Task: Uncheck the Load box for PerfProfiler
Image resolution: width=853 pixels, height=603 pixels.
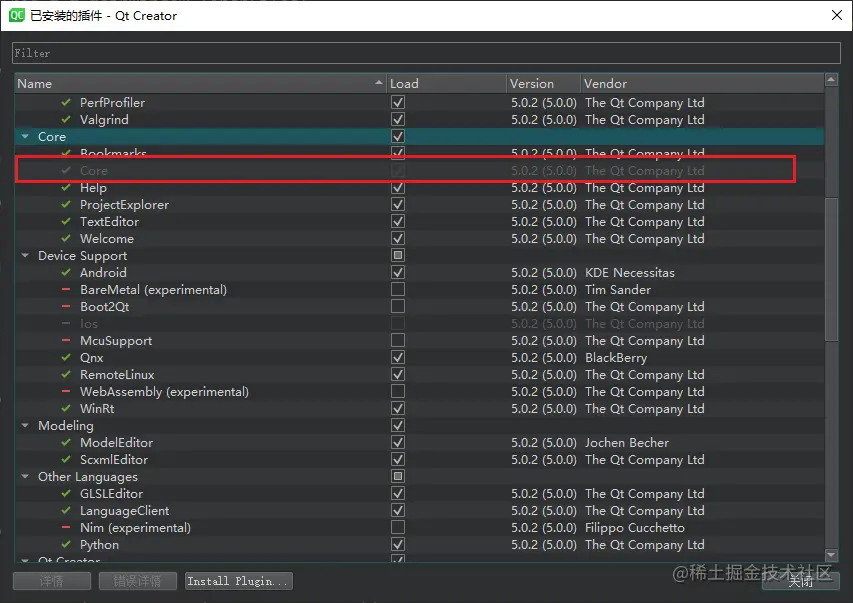Action: coord(398,102)
